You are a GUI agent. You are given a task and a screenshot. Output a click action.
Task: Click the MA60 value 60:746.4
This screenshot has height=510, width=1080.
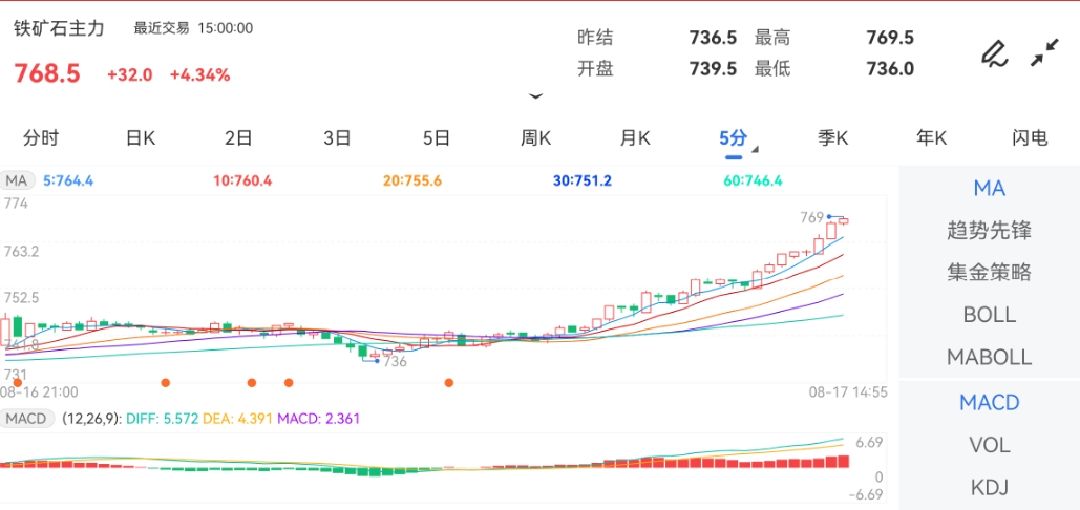[x=753, y=181]
